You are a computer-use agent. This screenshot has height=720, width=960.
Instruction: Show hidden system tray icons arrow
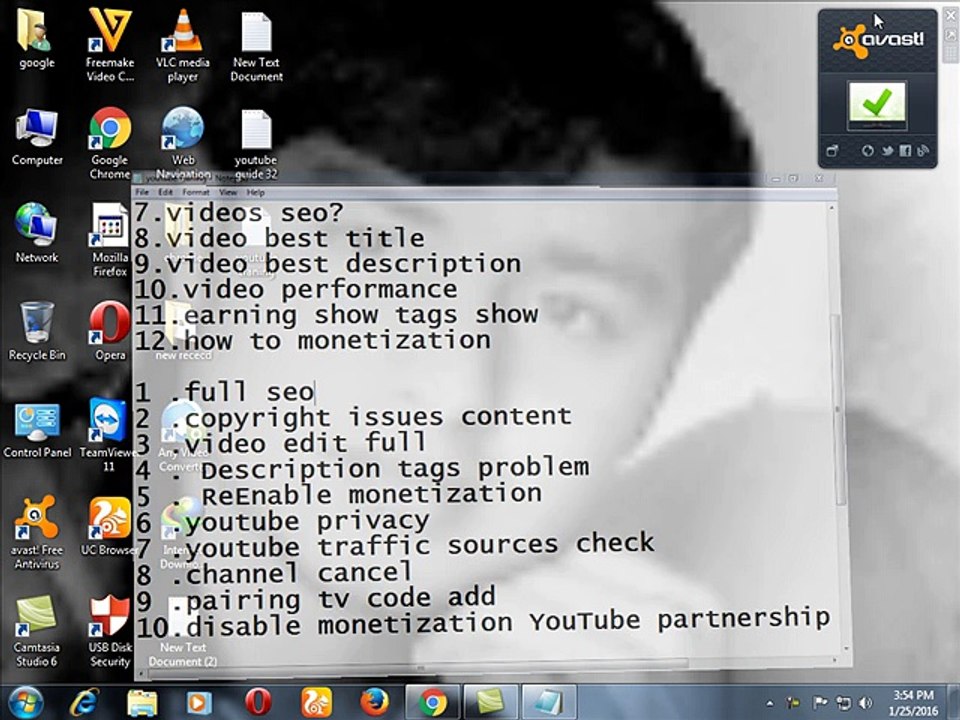(x=770, y=703)
